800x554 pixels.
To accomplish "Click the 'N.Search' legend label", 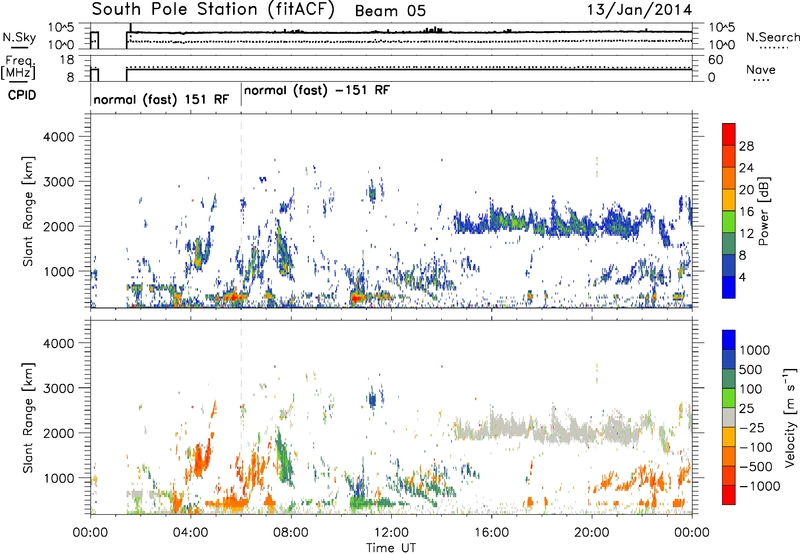I will [x=772, y=37].
